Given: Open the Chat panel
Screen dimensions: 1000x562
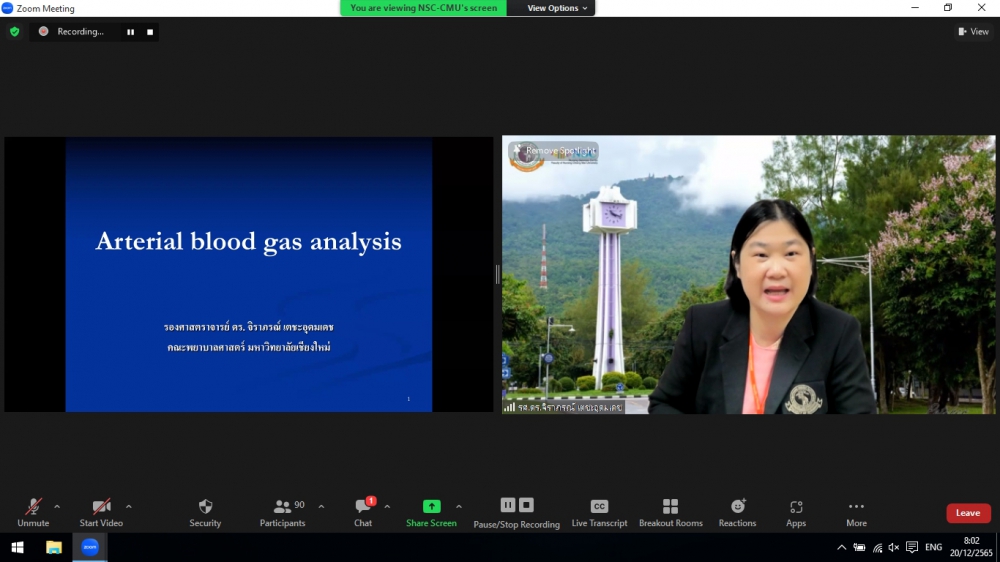Looking at the screenshot, I should pyautogui.click(x=363, y=512).
